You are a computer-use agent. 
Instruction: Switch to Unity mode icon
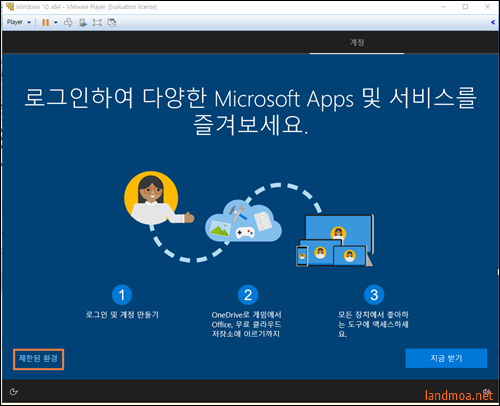112,22
